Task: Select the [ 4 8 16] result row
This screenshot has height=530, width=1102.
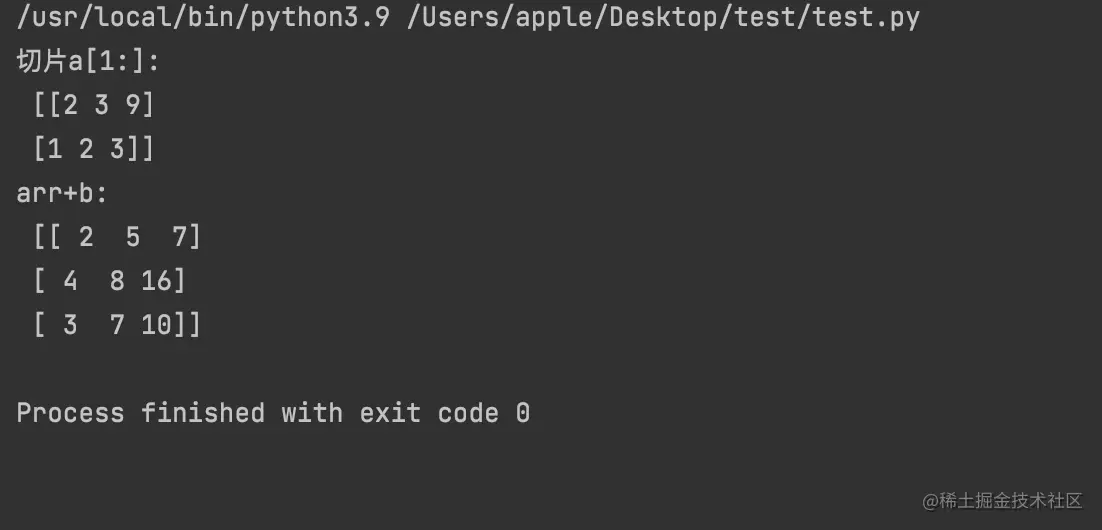Action: [109, 281]
